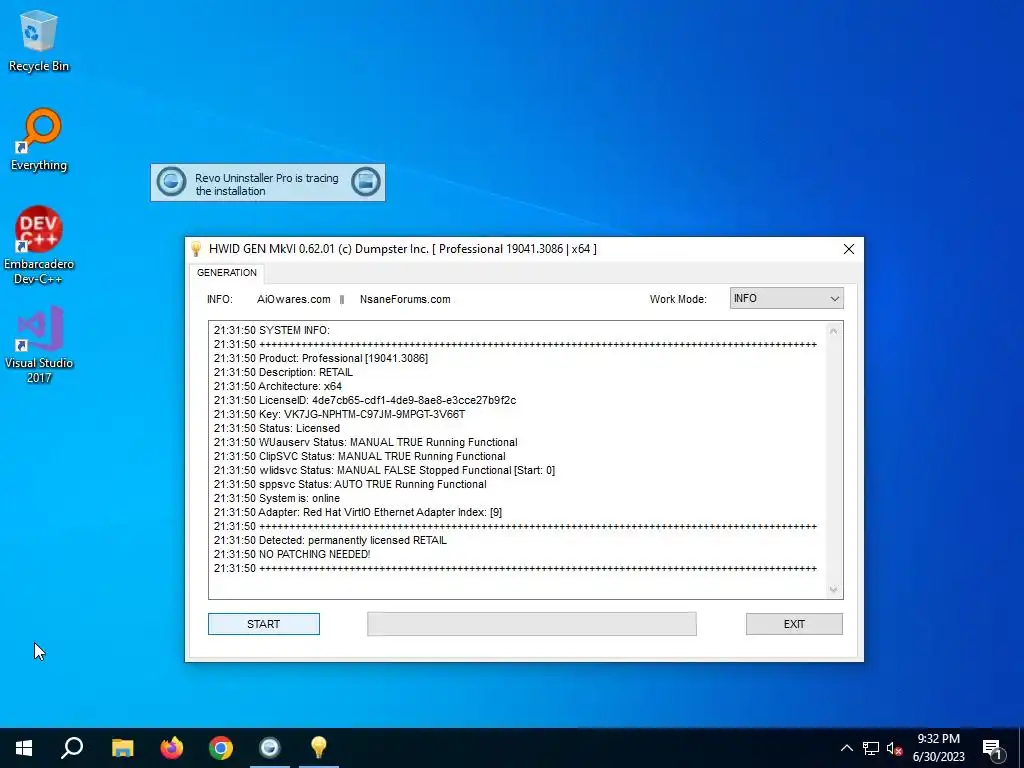Click the 'System is: online' log line
This screenshot has width=1024, height=768.
point(277,498)
